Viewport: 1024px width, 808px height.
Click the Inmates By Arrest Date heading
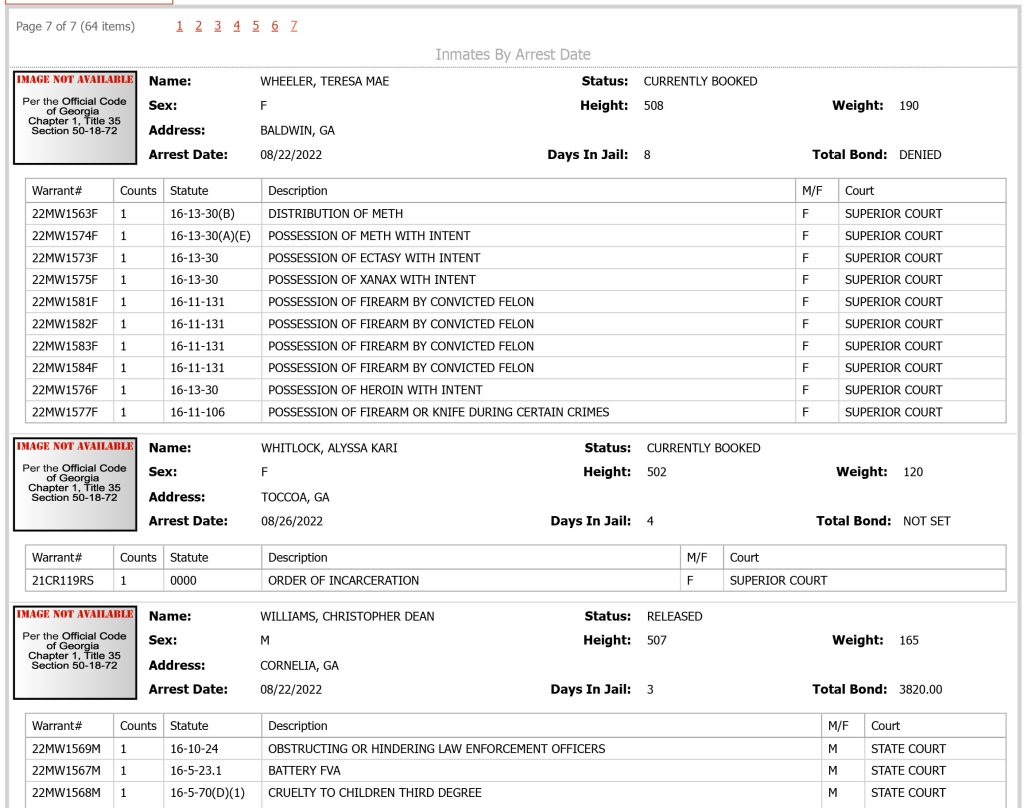tap(513, 54)
